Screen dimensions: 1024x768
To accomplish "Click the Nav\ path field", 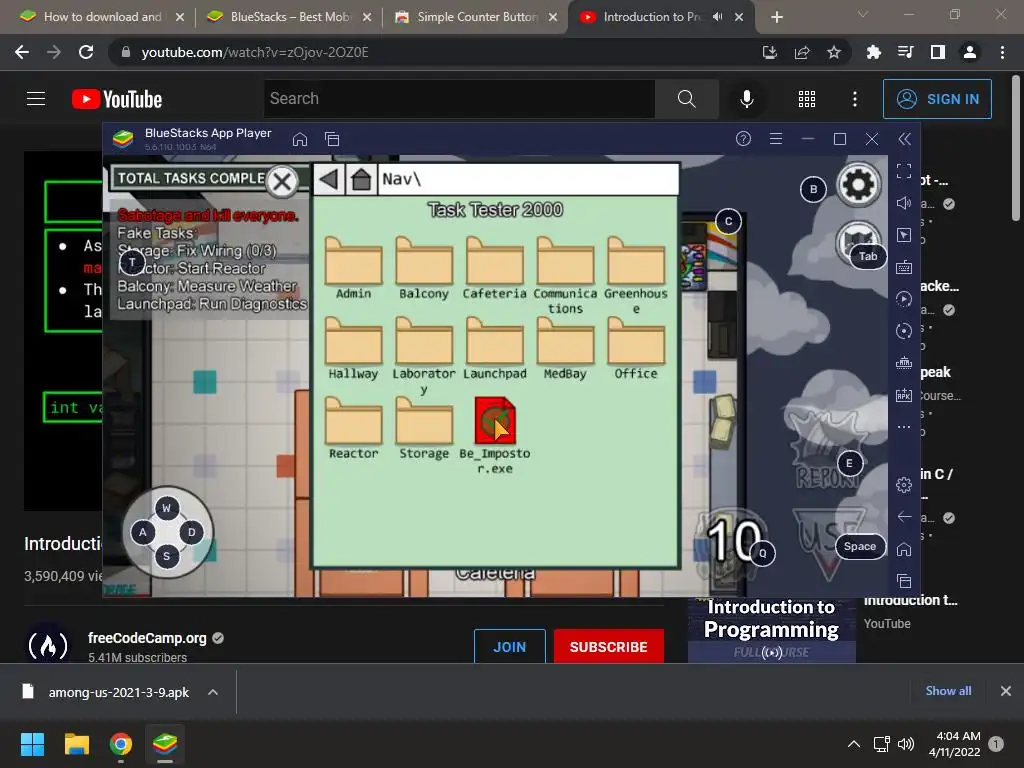I will pyautogui.click(x=528, y=179).
